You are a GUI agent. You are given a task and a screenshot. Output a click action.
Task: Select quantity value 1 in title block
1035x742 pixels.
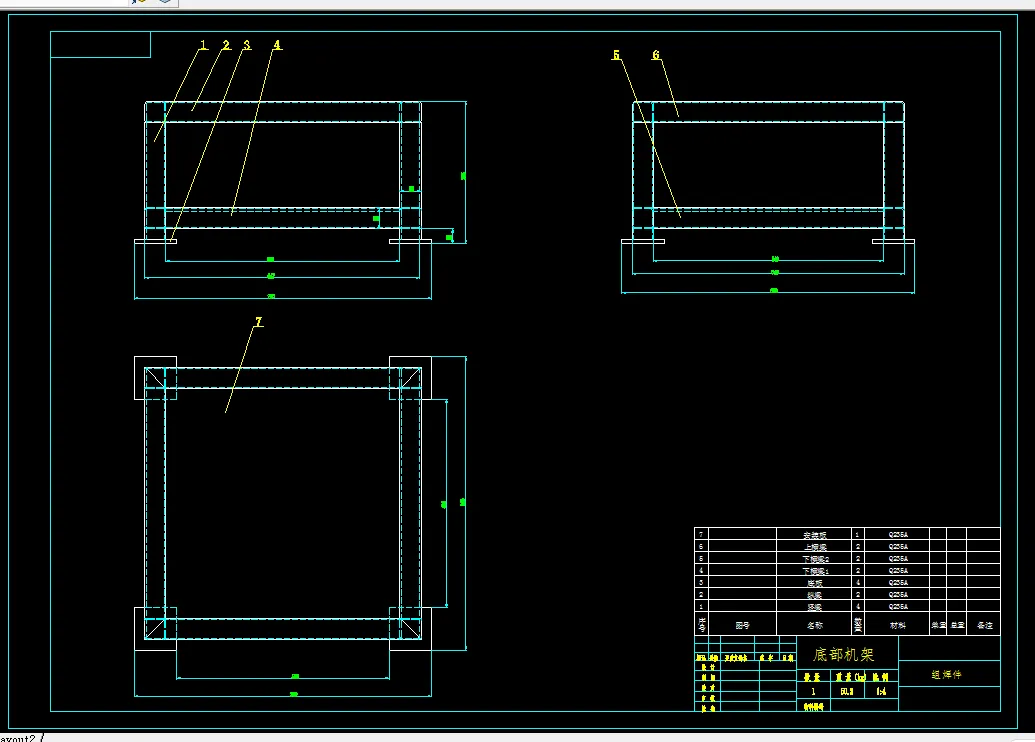[x=813, y=691]
